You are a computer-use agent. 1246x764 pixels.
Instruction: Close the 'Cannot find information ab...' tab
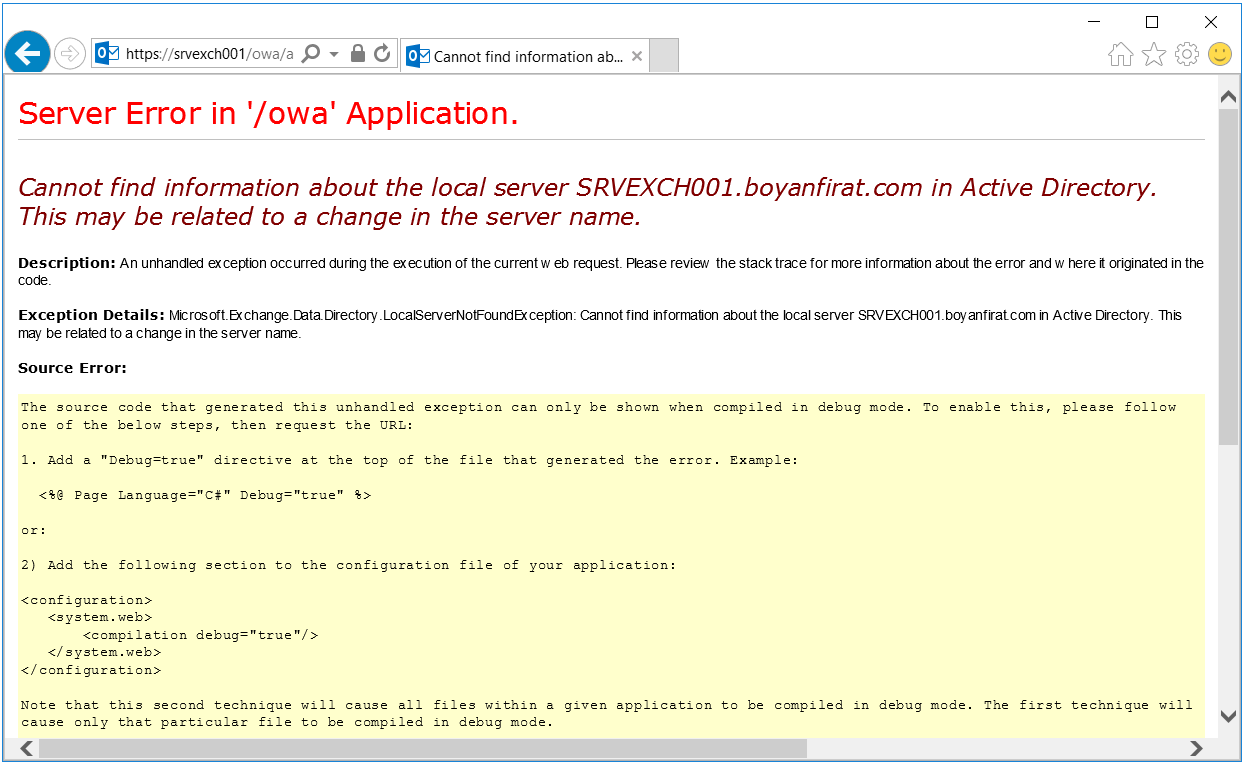pos(637,56)
